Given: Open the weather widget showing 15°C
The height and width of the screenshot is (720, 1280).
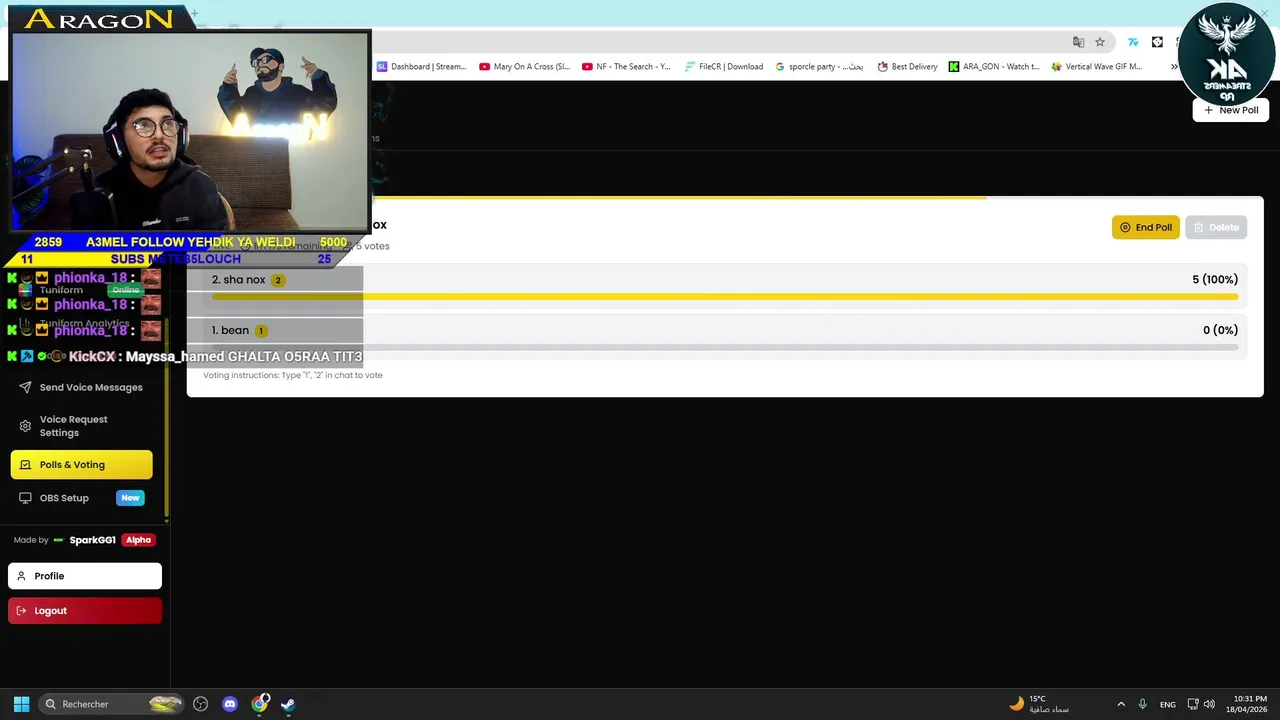Looking at the screenshot, I should [1040, 704].
